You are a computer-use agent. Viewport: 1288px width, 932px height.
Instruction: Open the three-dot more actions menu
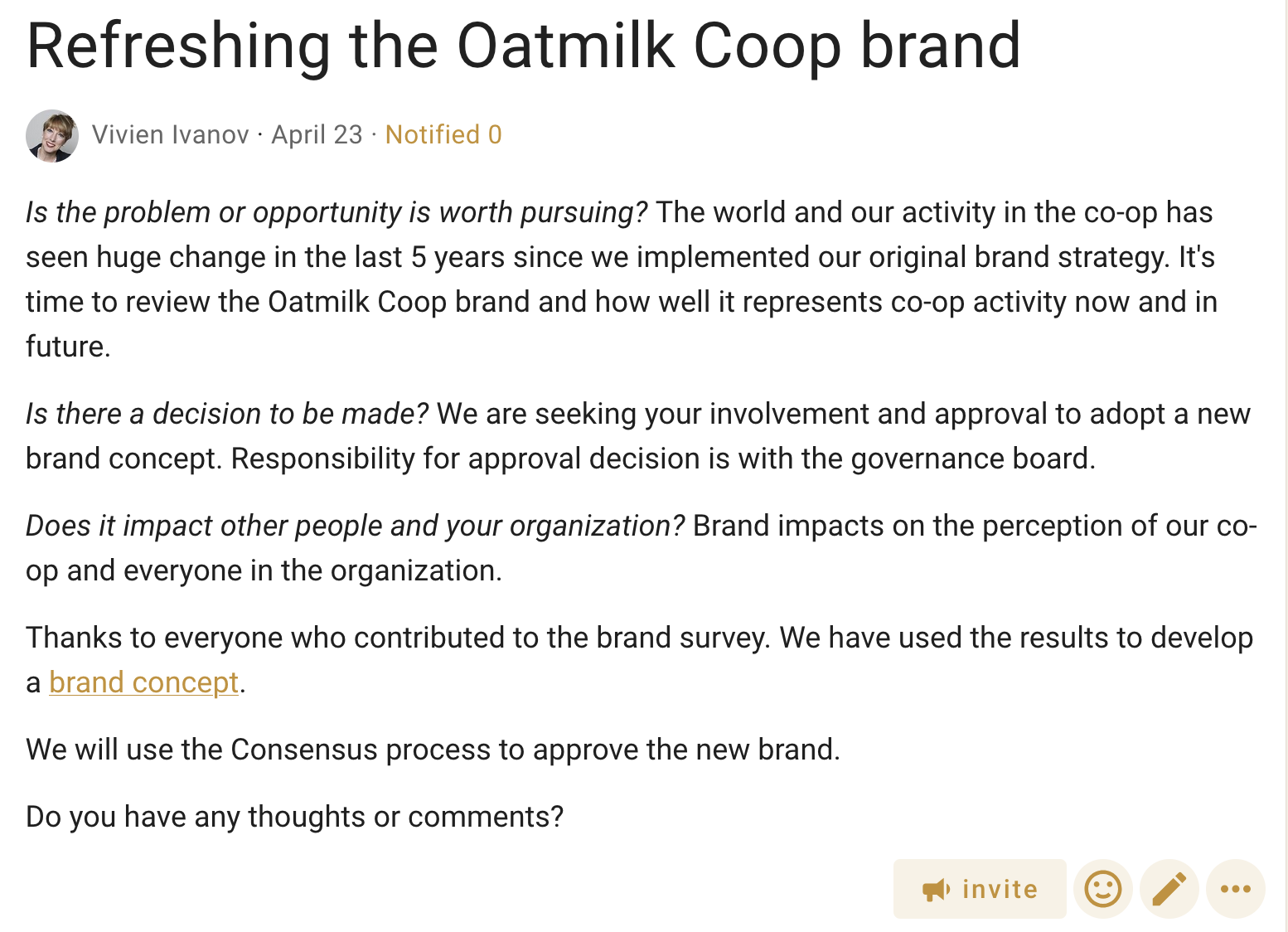tap(1236, 889)
